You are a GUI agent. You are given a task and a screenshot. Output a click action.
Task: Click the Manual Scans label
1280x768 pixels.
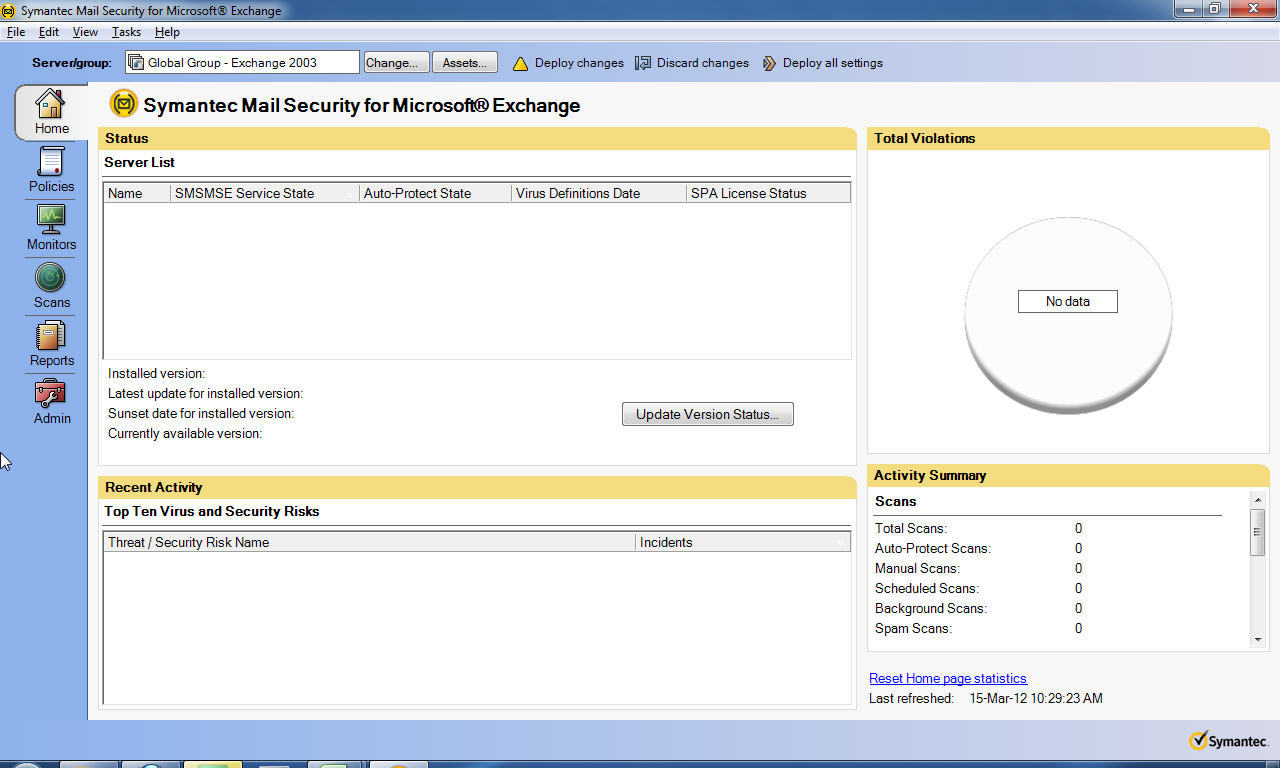917,568
